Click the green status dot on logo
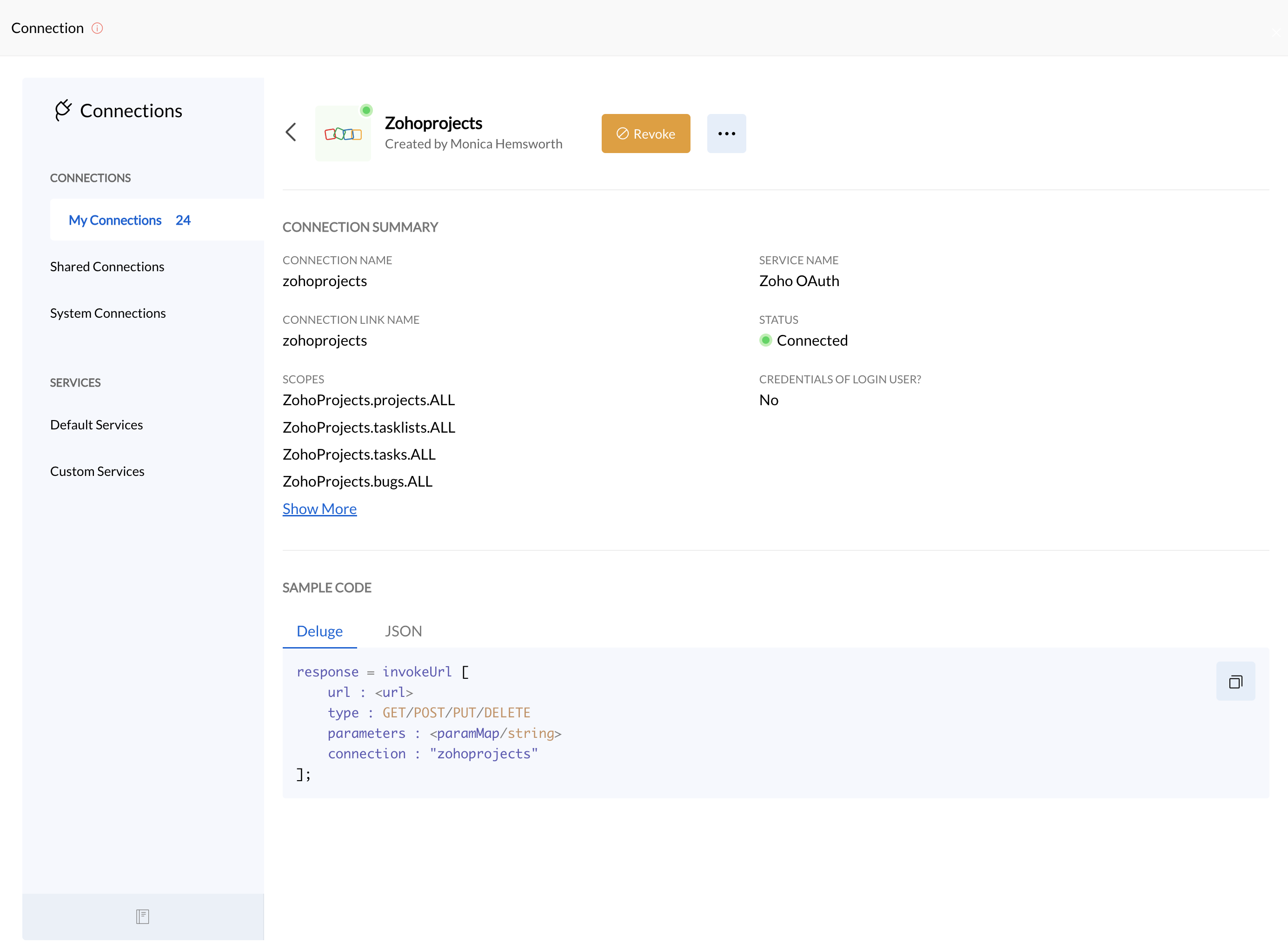The height and width of the screenshot is (943, 1288). pyautogui.click(x=366, y=110)
